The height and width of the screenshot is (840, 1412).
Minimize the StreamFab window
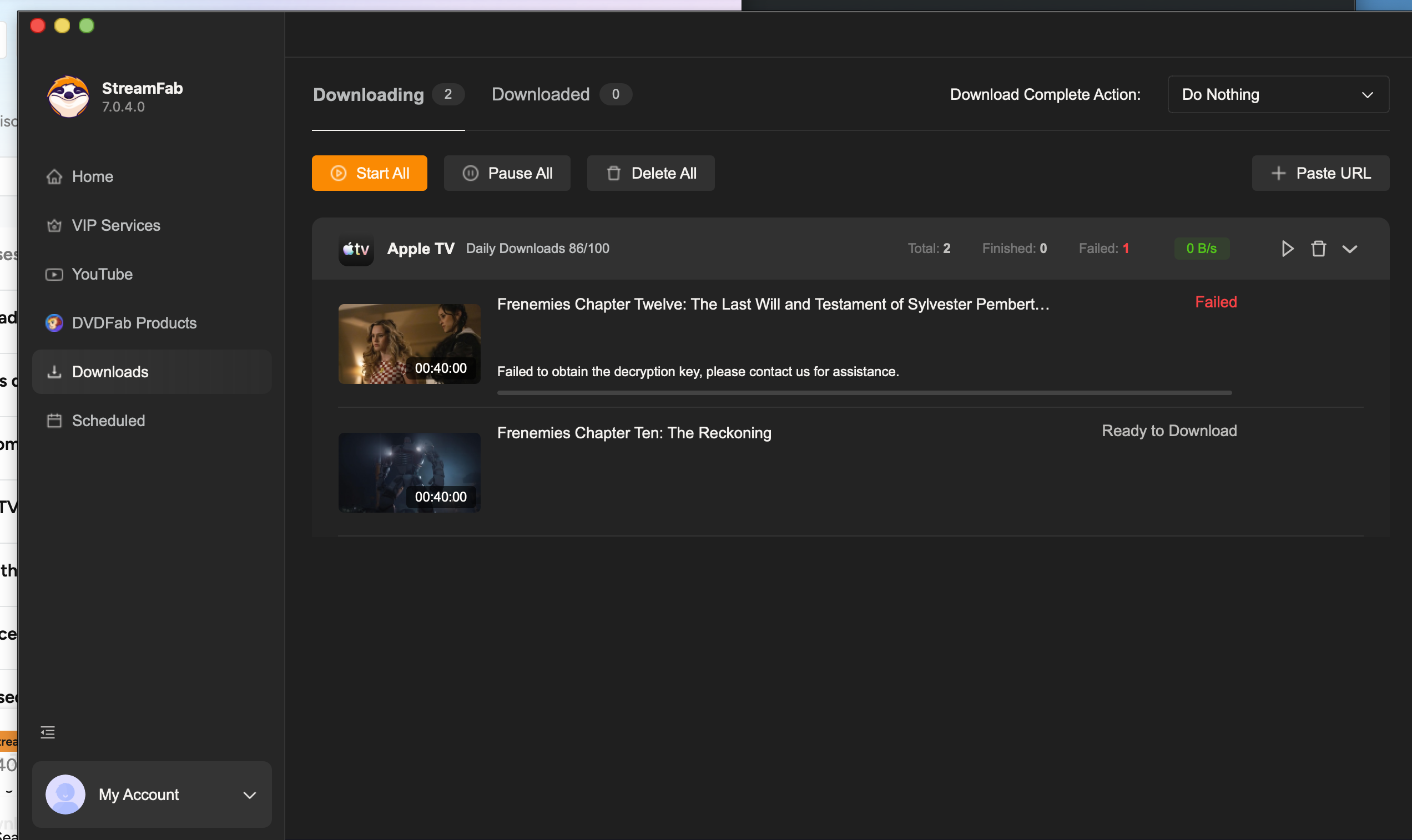click(x=62, y=26)
